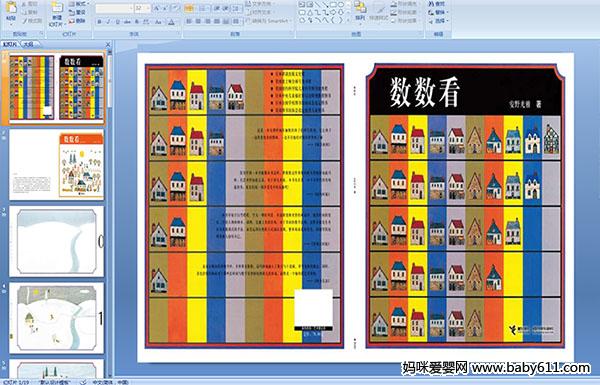The image size is (600, 385).
Task: Click the clear formatting eraser icon
Action: tap(174, 8)
